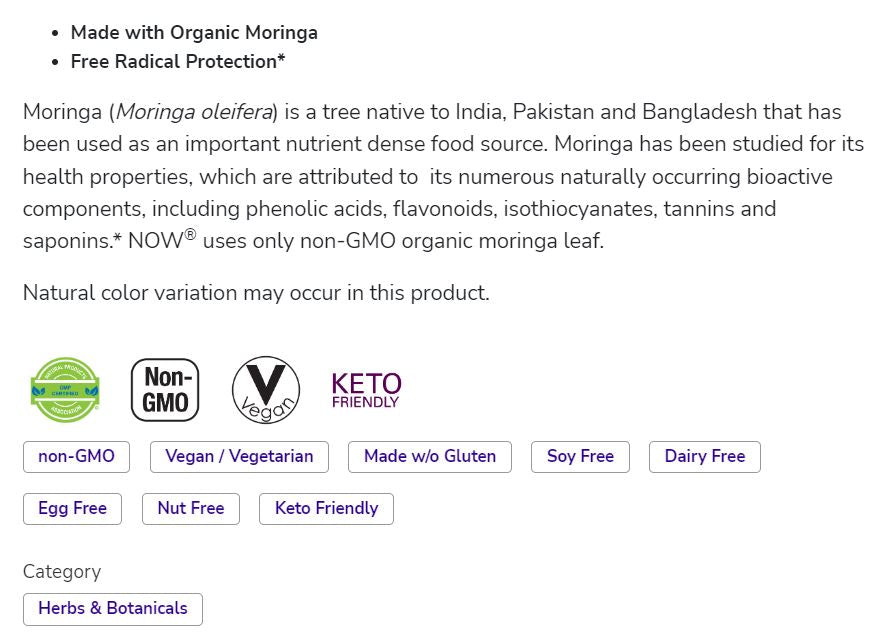Choose the Made w/o Gluten tag
This screenshot has height=641, width=880.
(430, 457)
